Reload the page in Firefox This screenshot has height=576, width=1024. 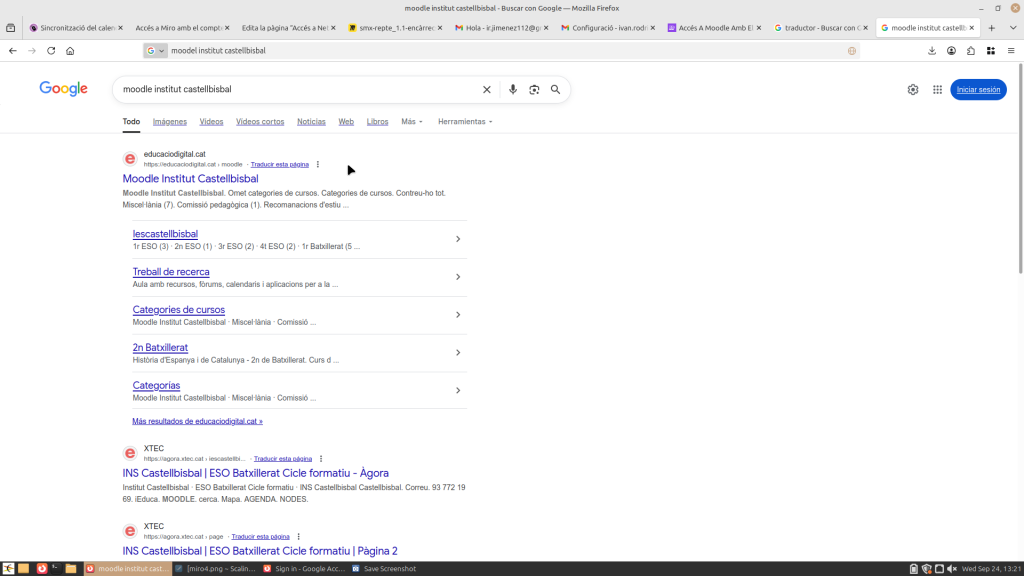point(51,50)
